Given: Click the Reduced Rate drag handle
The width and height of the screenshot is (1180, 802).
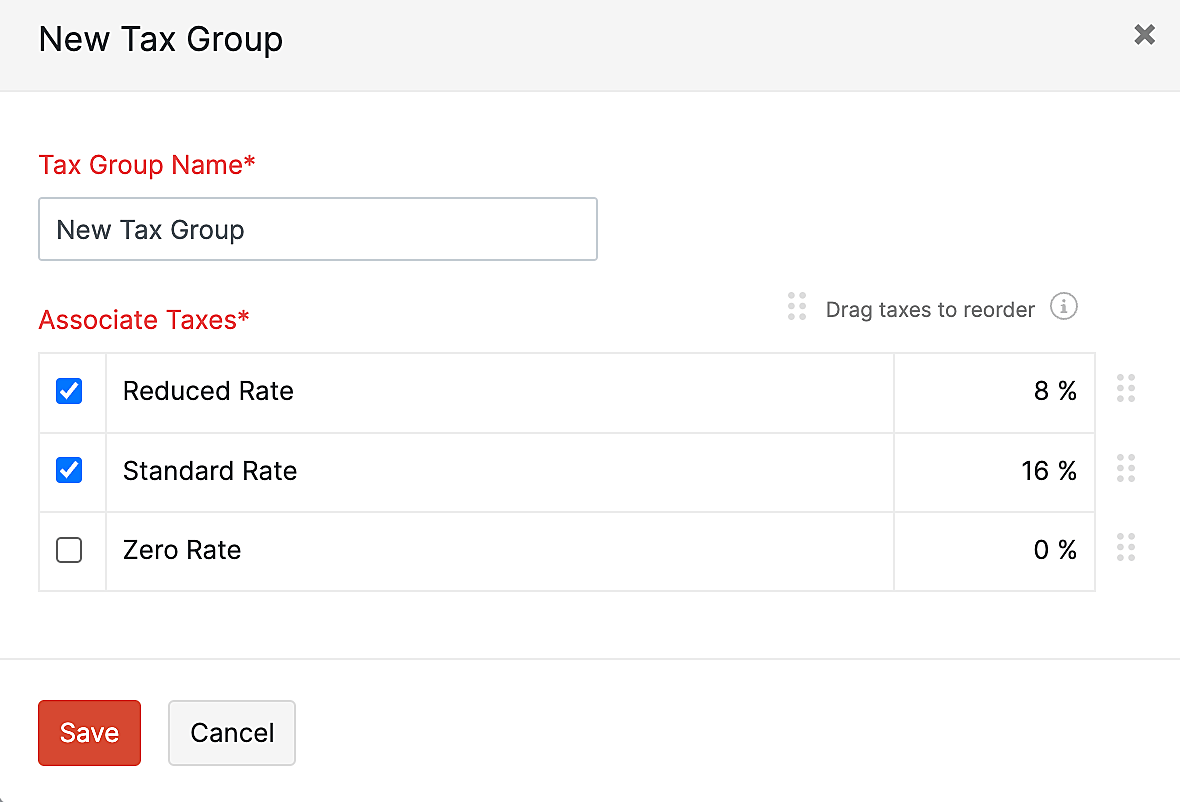Looking at the screenshot, I should pos(1126,388).
